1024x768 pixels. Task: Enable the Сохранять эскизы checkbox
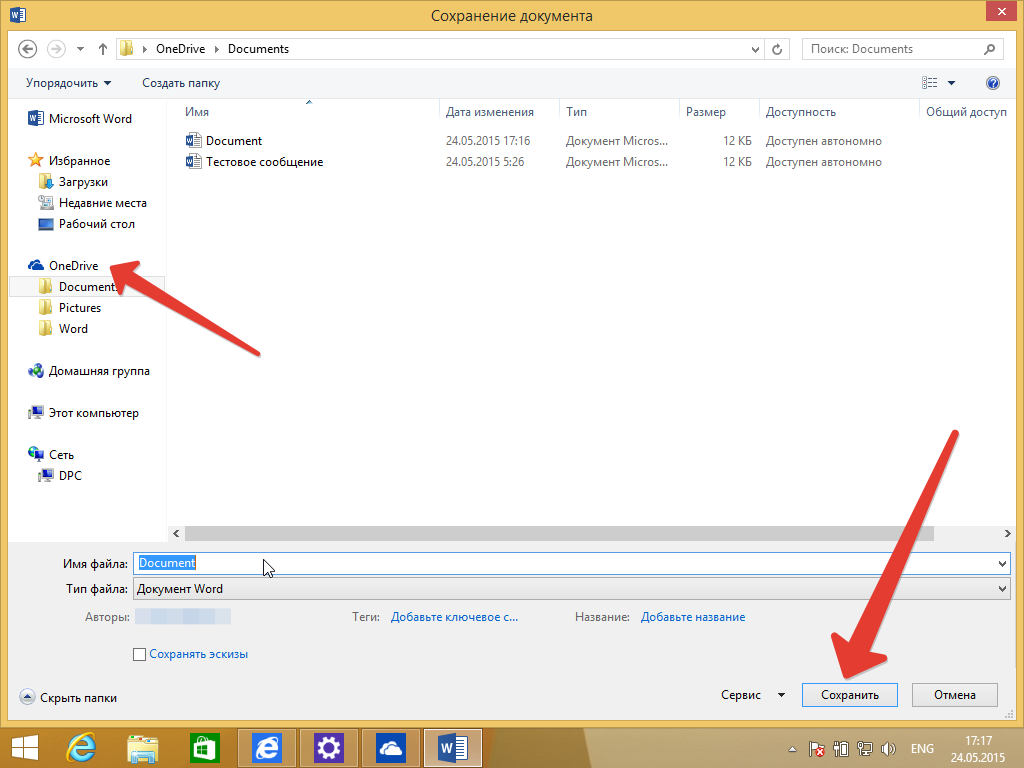[x=140, y=654]
